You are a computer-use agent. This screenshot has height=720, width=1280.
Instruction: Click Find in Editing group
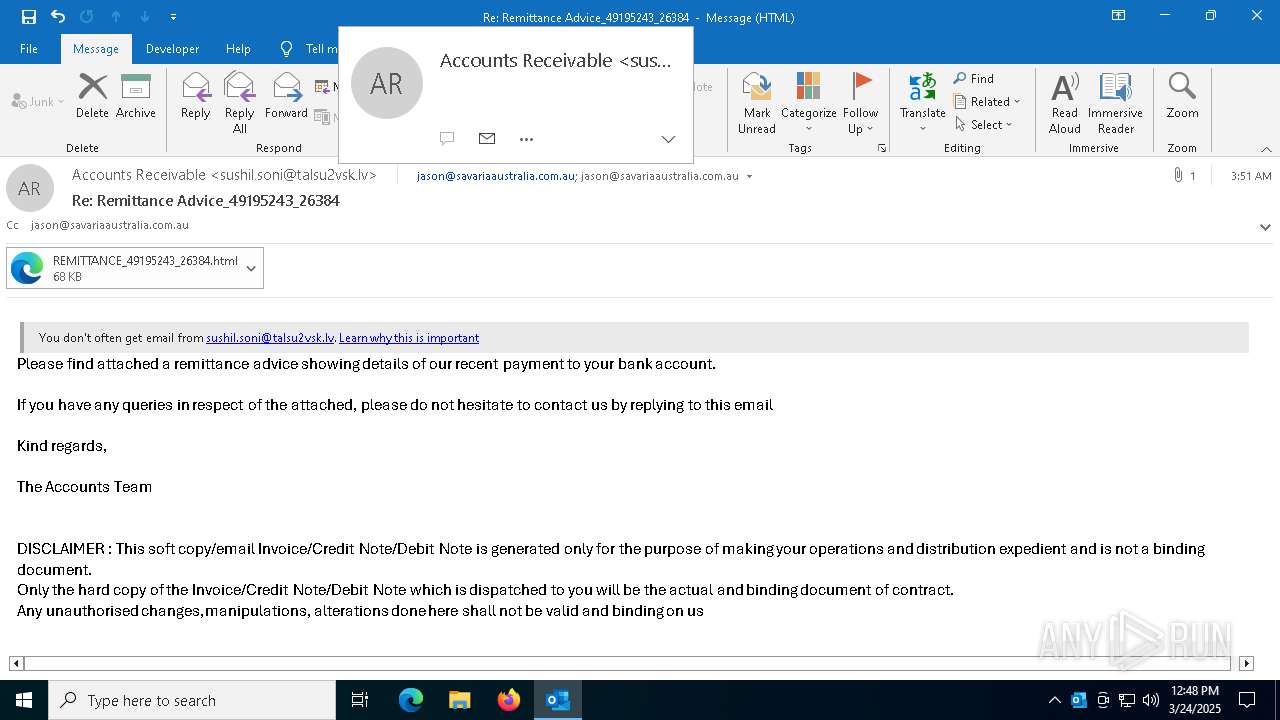click(x=974, y=78)
